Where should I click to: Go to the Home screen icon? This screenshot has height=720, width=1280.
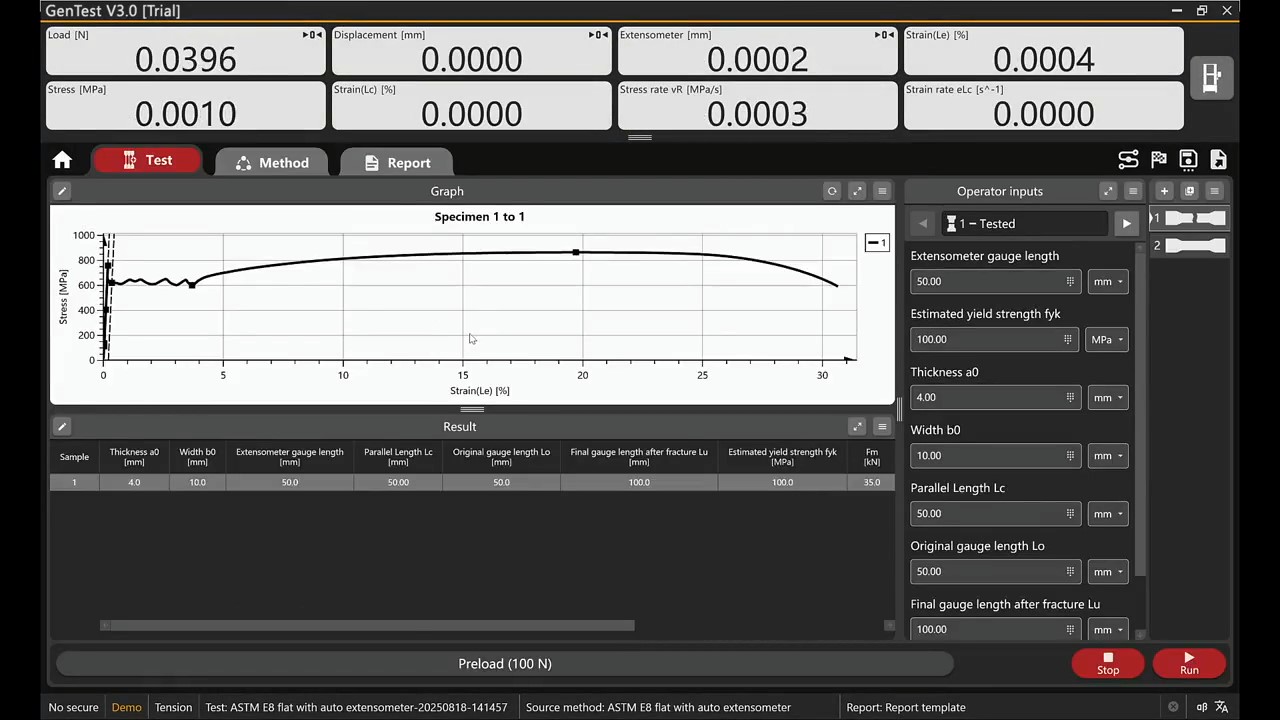(x=62, y=161)
